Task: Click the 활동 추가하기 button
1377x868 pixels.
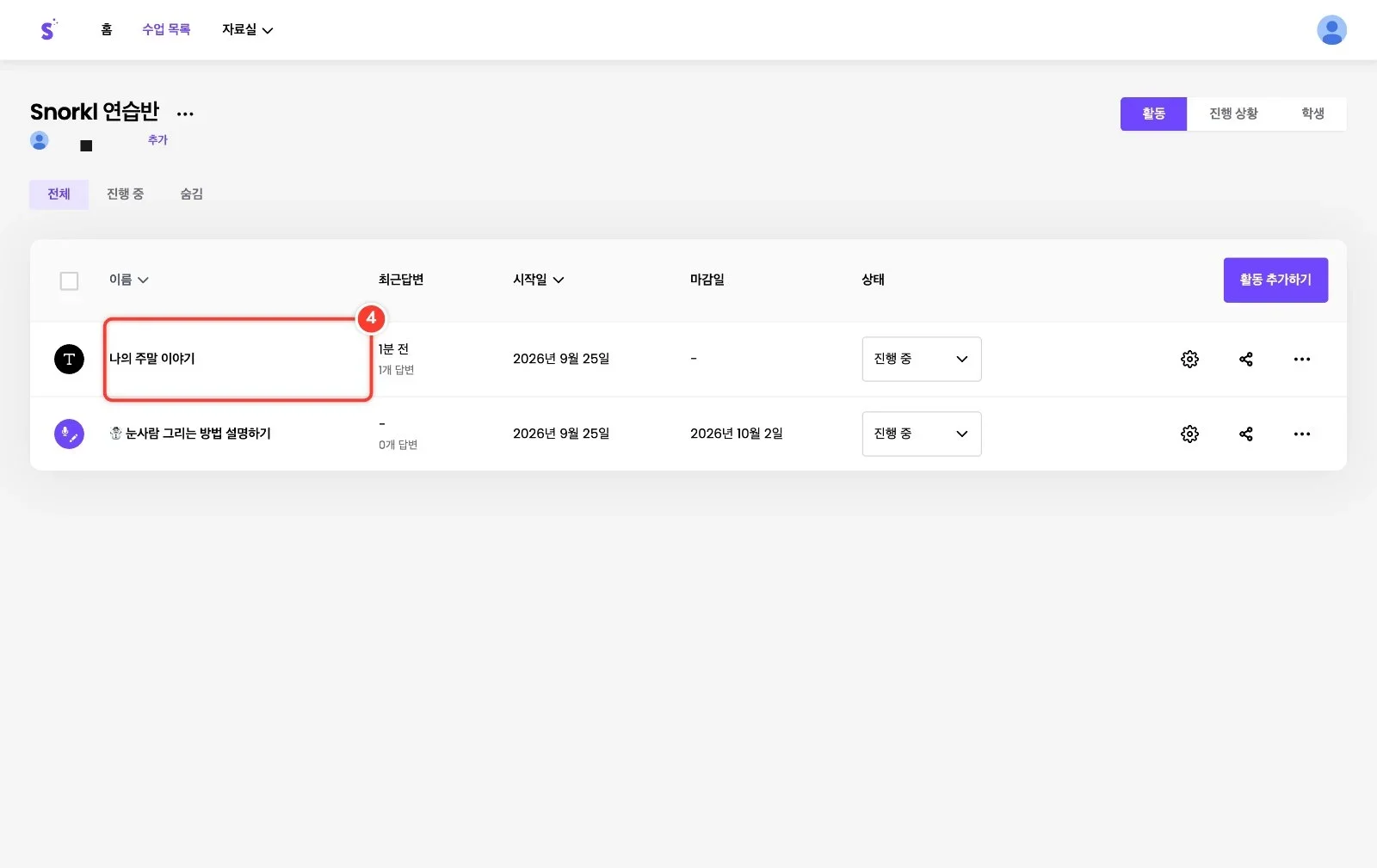Action: 1275,280
